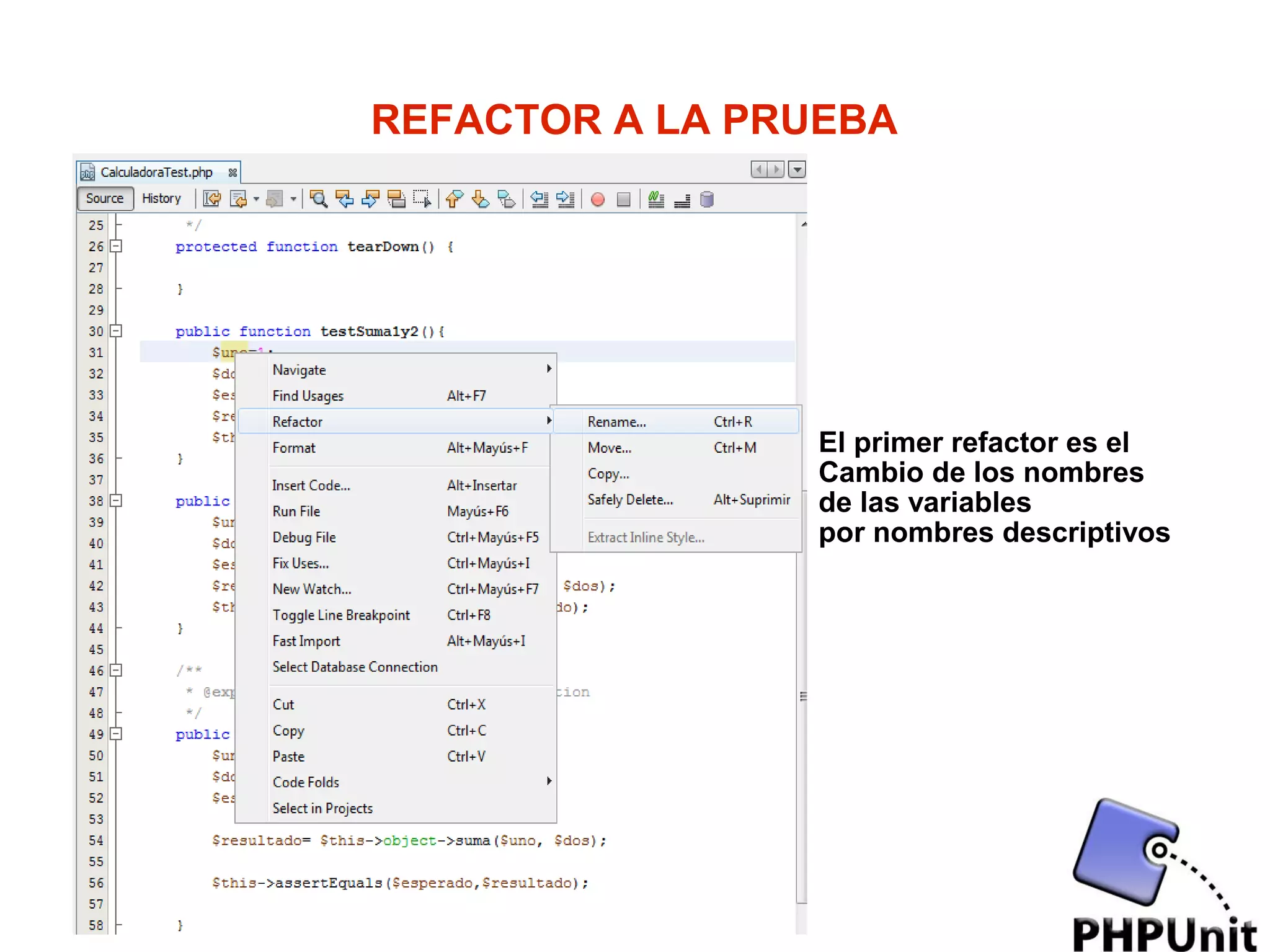Choose Move... in Refactor submenu

click(676, 448)
